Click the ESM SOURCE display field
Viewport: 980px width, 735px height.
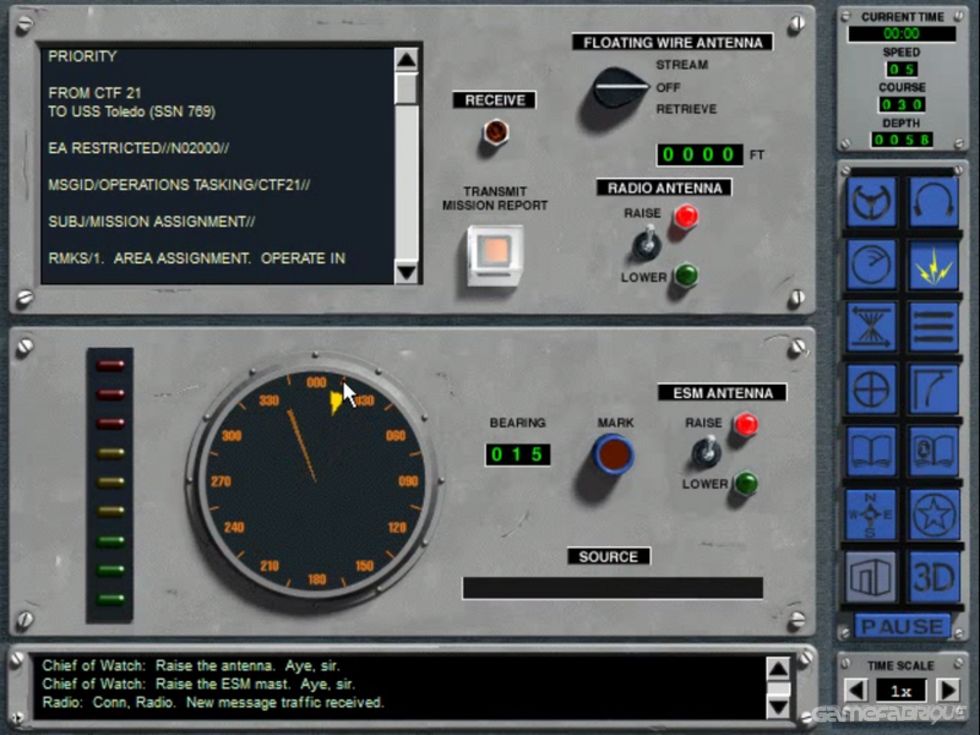click(x=612, y=588)
